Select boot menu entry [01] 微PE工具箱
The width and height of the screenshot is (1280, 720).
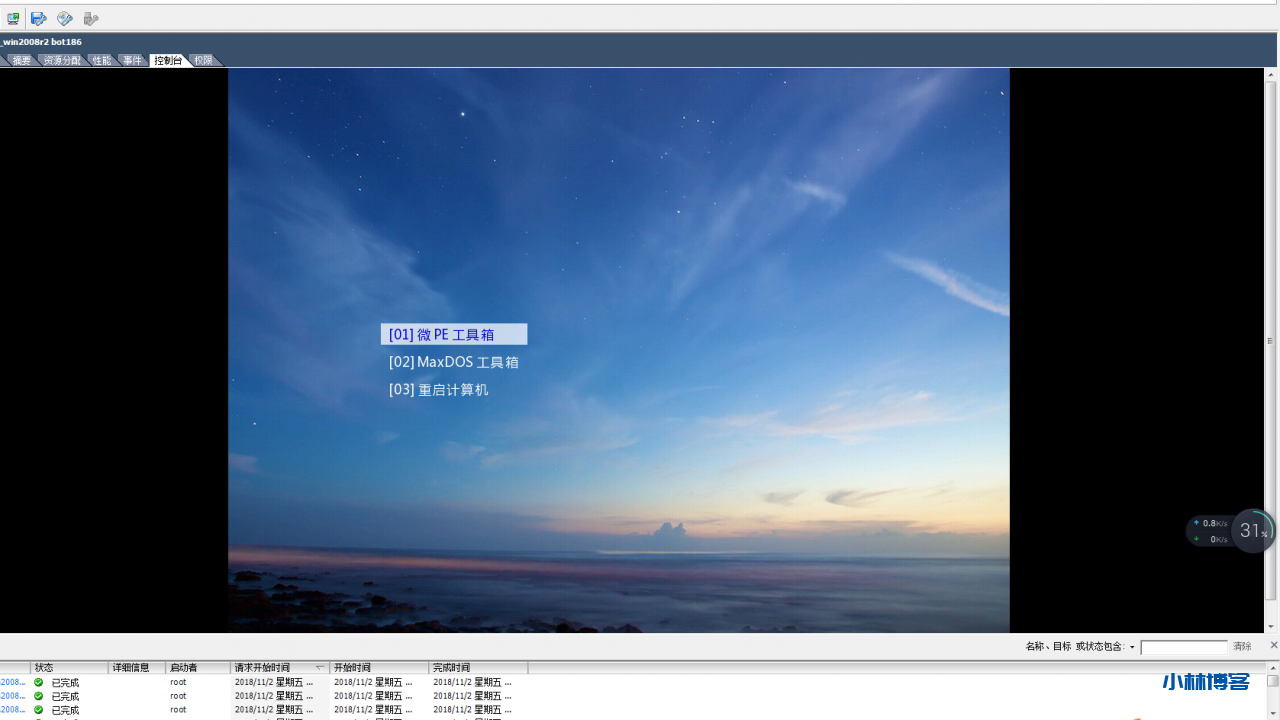pyautogui.click(x=453, y=335)
